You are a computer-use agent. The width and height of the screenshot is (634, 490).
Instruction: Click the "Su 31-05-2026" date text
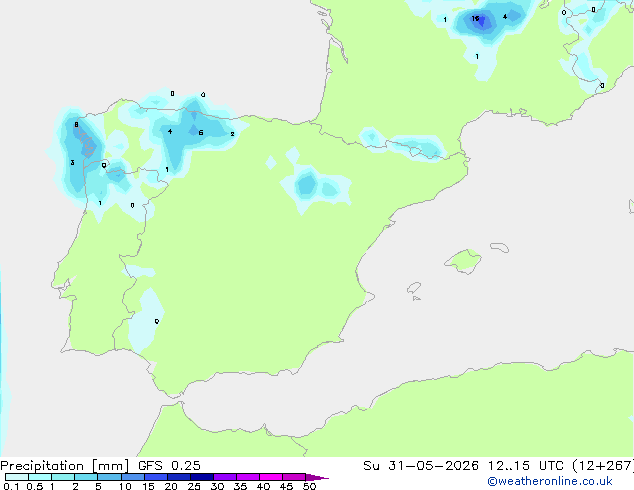421,466
